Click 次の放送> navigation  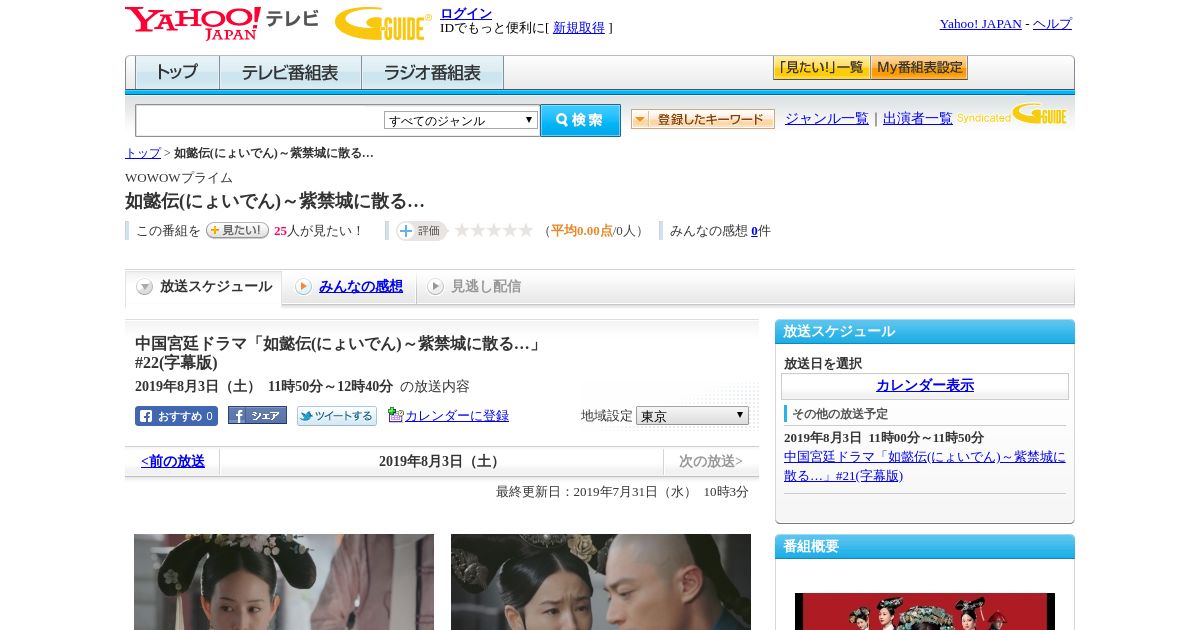pyautogui.click(x=711, y=462)
